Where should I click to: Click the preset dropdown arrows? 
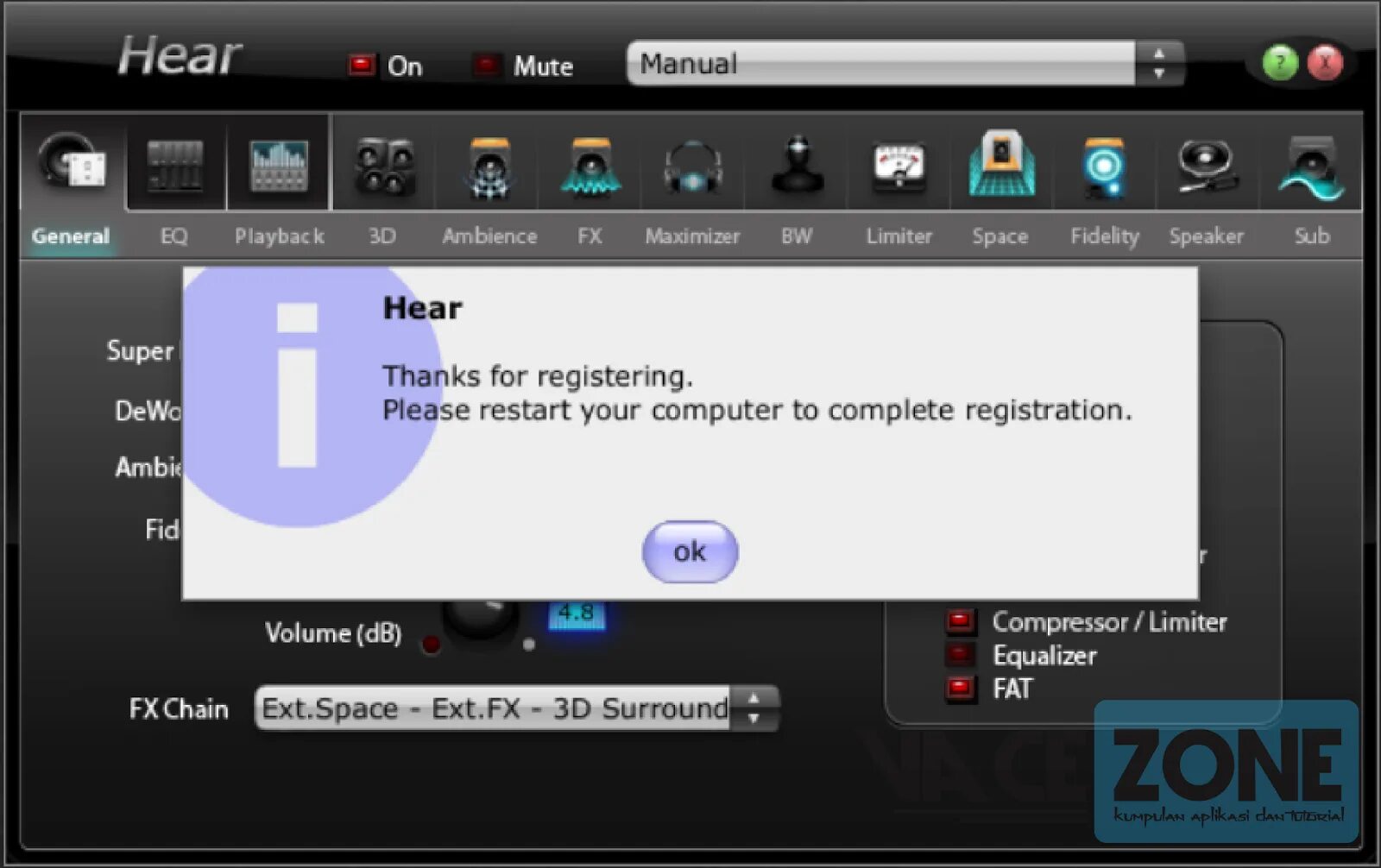[x=1159, y=63]
